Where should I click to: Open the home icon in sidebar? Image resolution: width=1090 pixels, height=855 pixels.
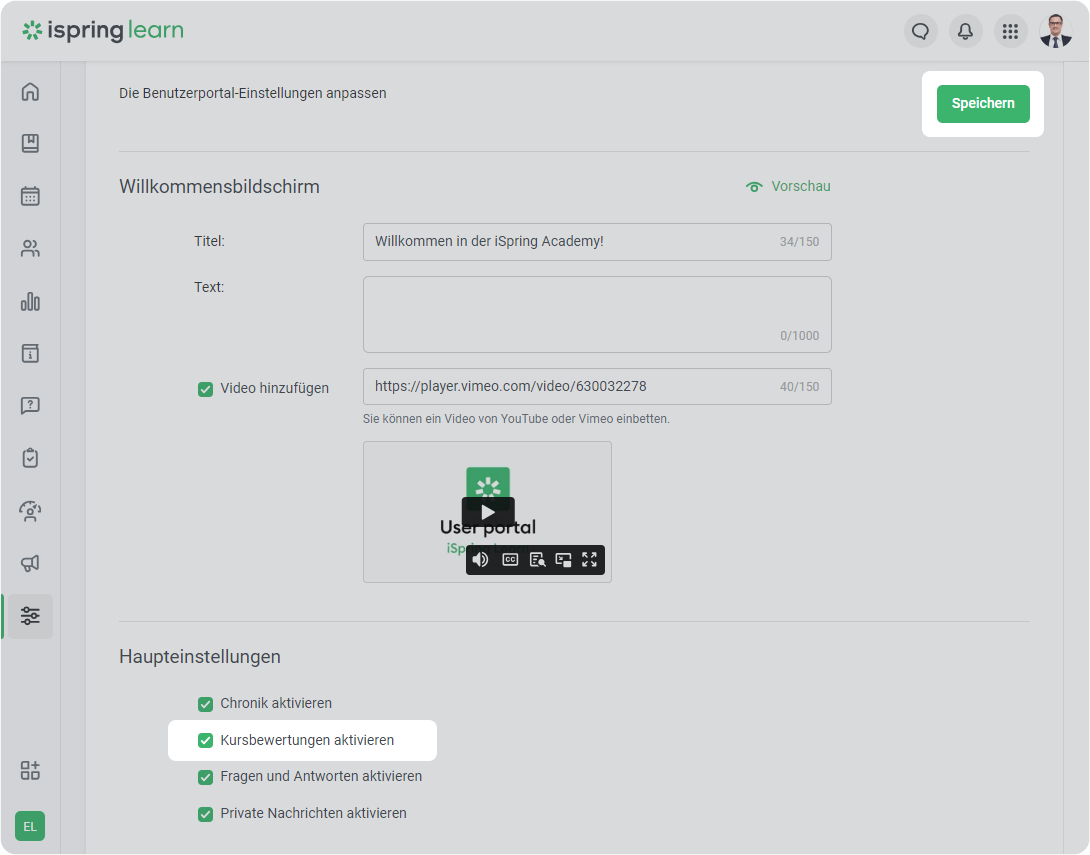30,92
